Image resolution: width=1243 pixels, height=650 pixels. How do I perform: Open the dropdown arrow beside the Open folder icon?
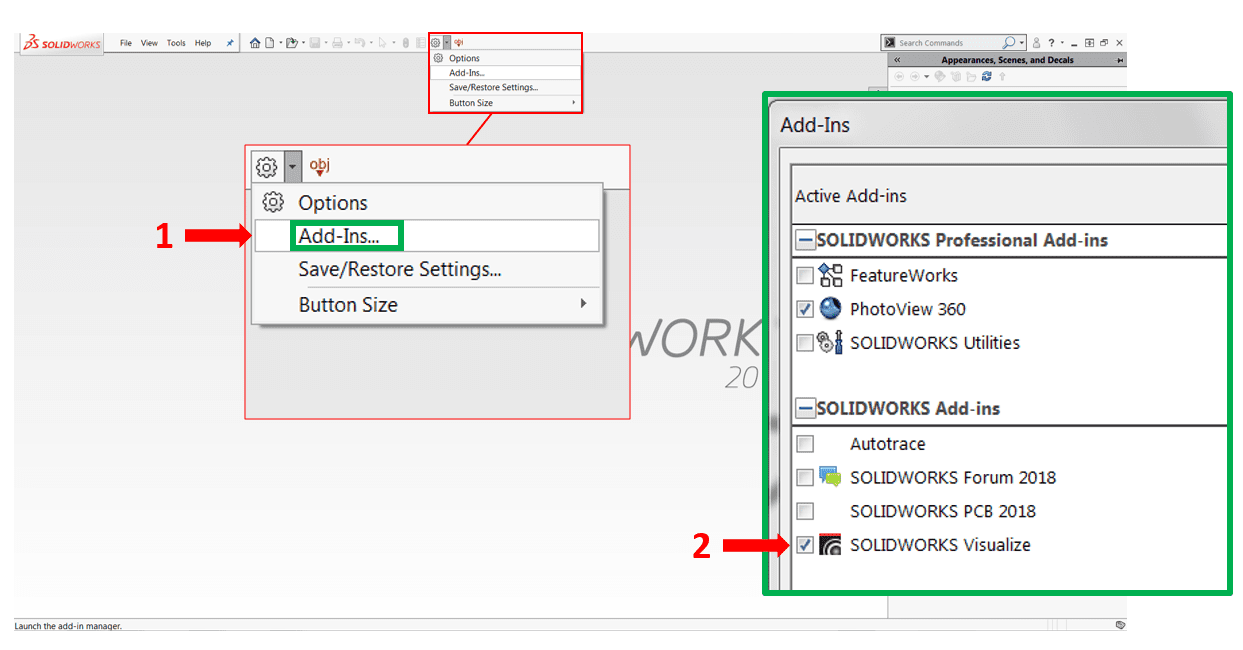(x=303, y=43)
